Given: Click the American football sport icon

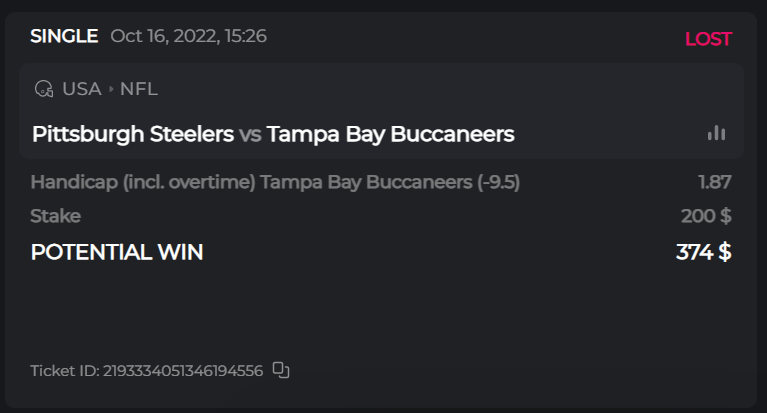Looking at the screenshot, I should tap(43, 89).
